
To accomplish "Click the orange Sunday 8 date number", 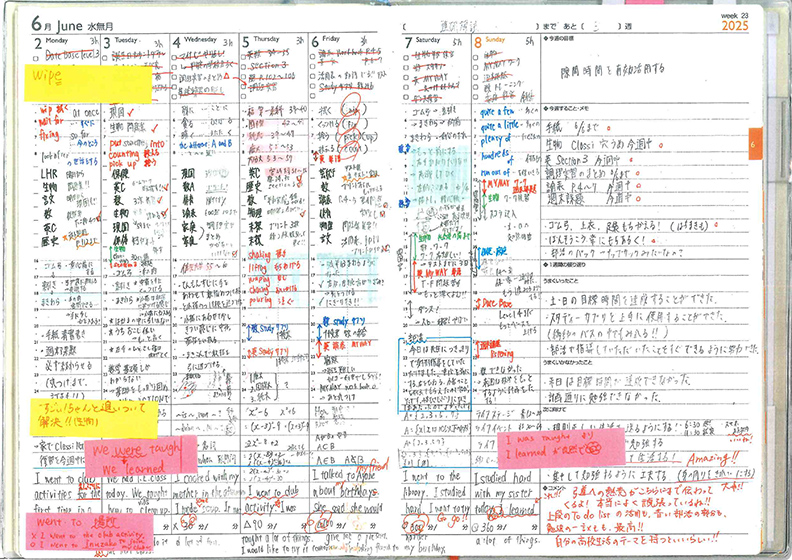I will [479, 43].
